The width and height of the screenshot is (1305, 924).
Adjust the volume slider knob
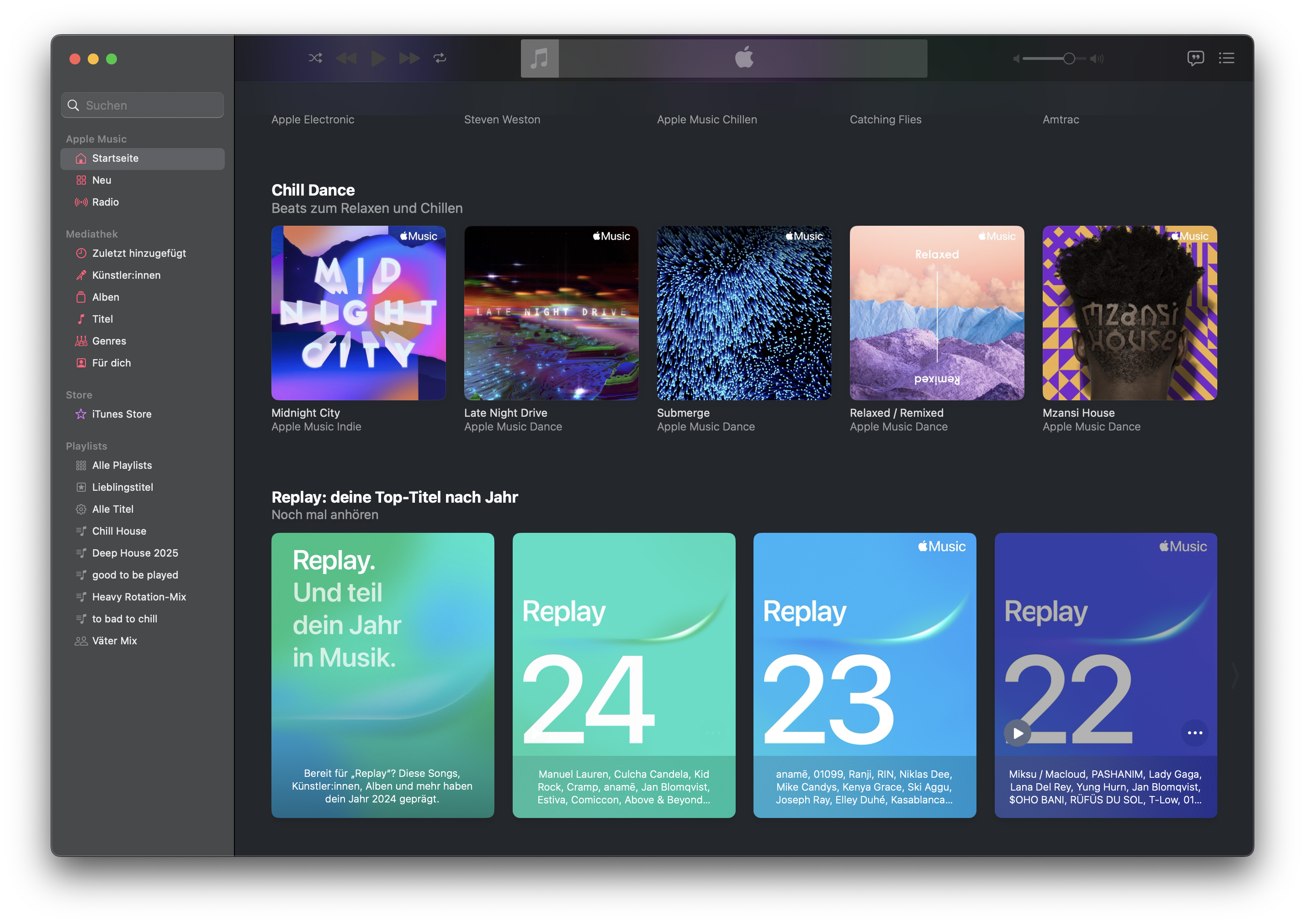click(1069, 58)
